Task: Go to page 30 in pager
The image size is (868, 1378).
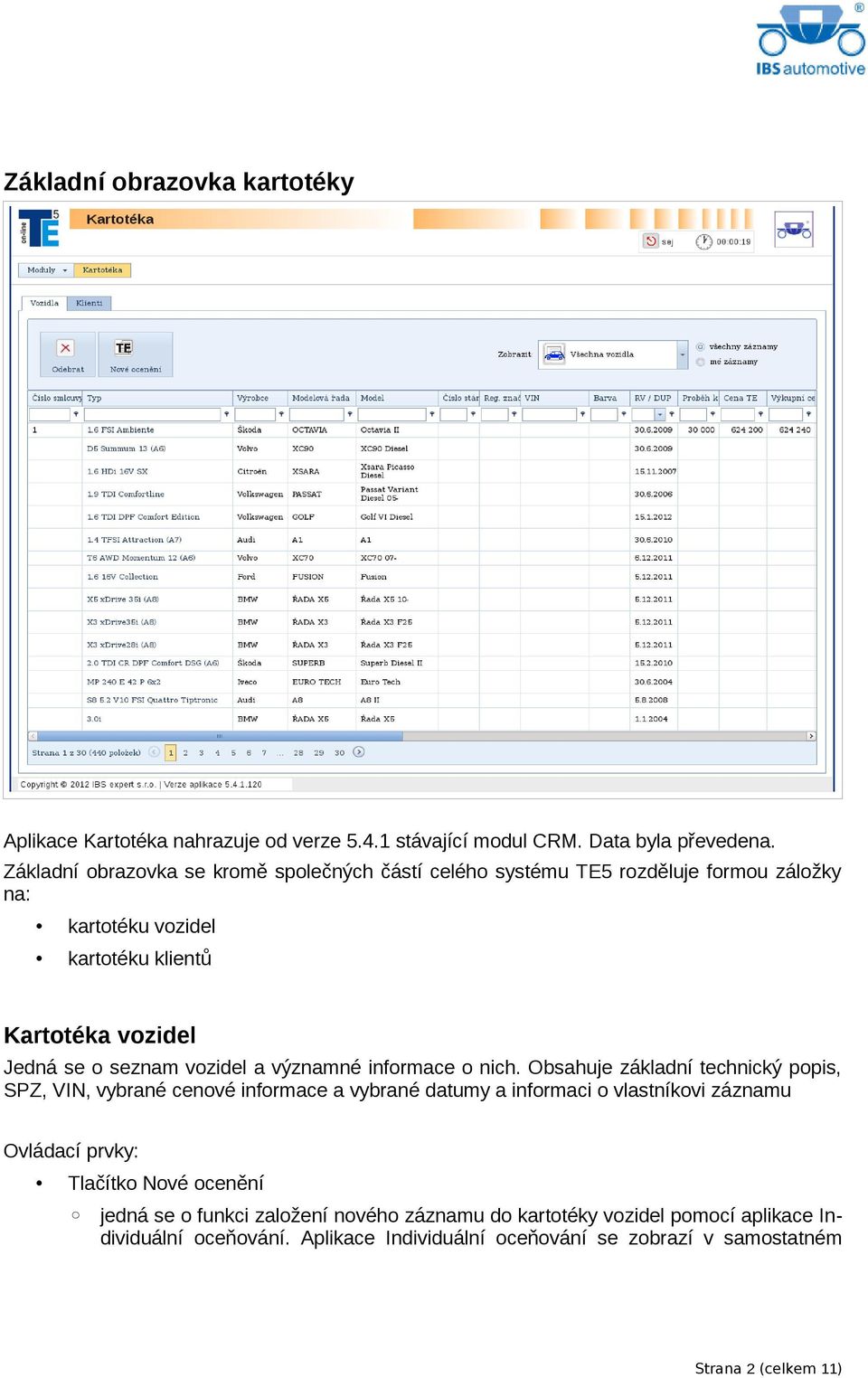Action: point(339,752)
